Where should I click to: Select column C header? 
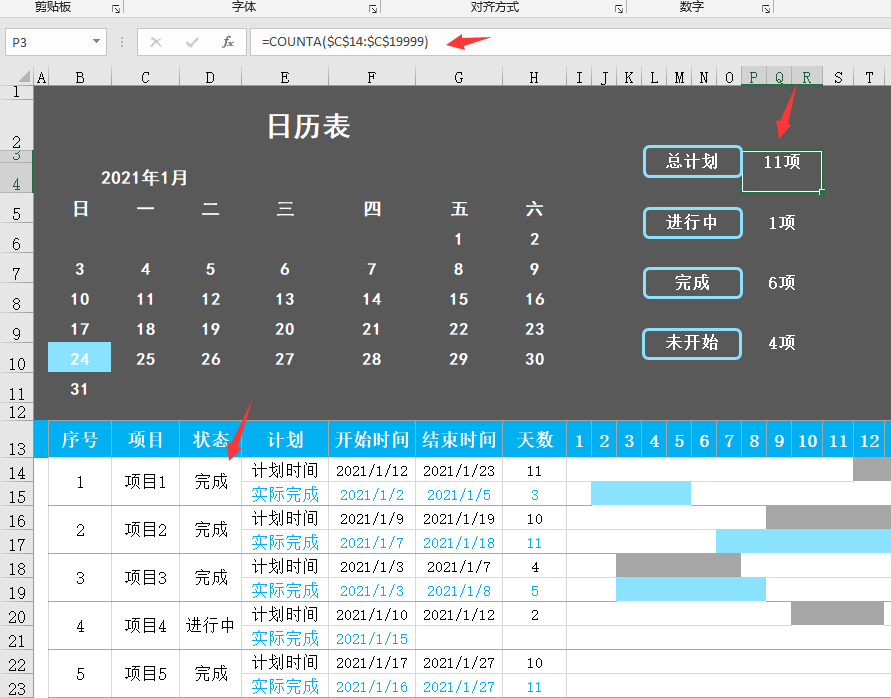[145, 77]
